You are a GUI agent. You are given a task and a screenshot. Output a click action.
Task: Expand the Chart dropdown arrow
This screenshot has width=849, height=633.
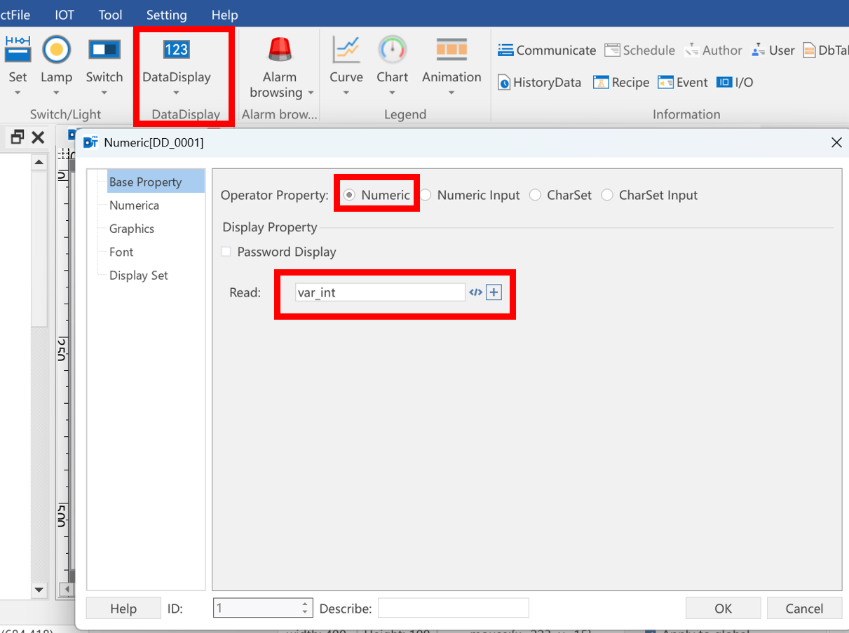[x=392, y=93]
